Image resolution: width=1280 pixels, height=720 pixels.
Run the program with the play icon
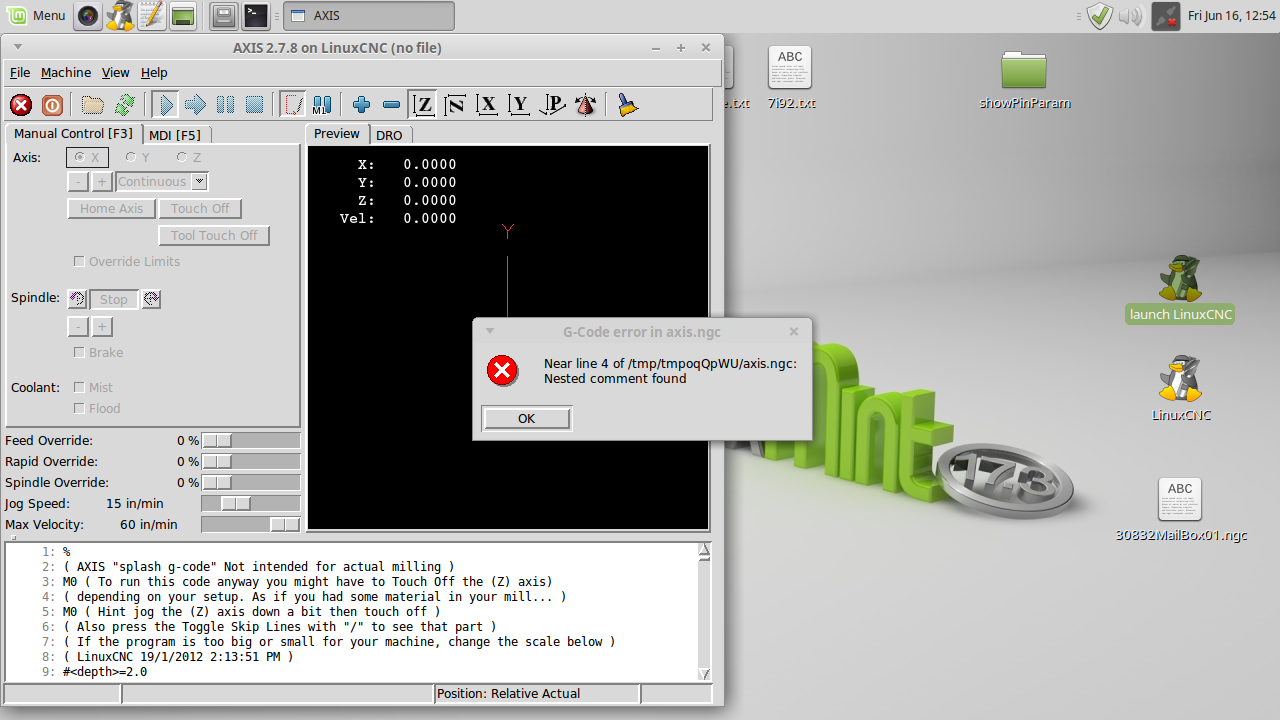(166, 105)
